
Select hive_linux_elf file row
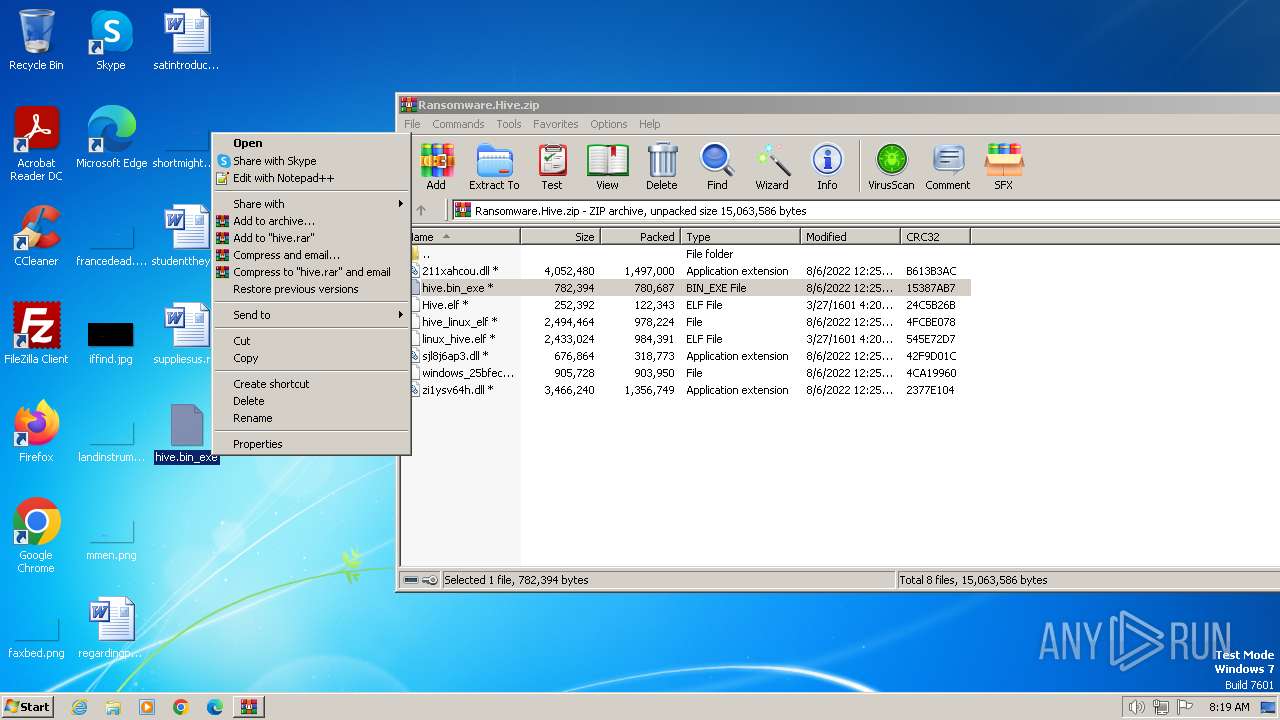click(688, 322)
